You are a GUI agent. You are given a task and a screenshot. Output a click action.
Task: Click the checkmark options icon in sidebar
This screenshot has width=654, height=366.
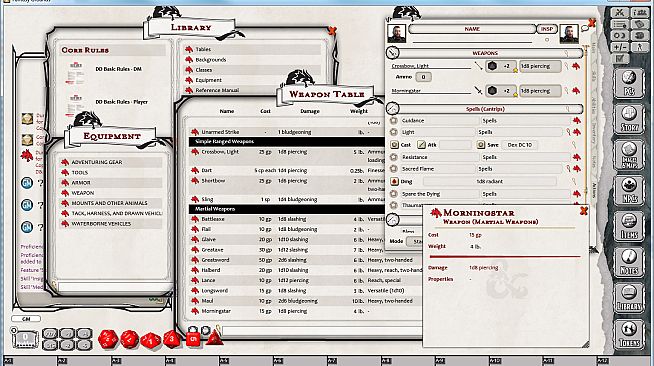click(x=620, y=58)
